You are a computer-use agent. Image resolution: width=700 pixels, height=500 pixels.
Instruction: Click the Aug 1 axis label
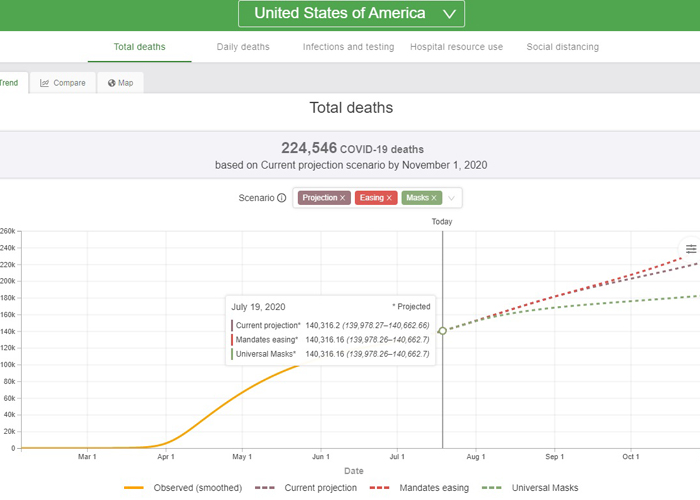point(476,457)
